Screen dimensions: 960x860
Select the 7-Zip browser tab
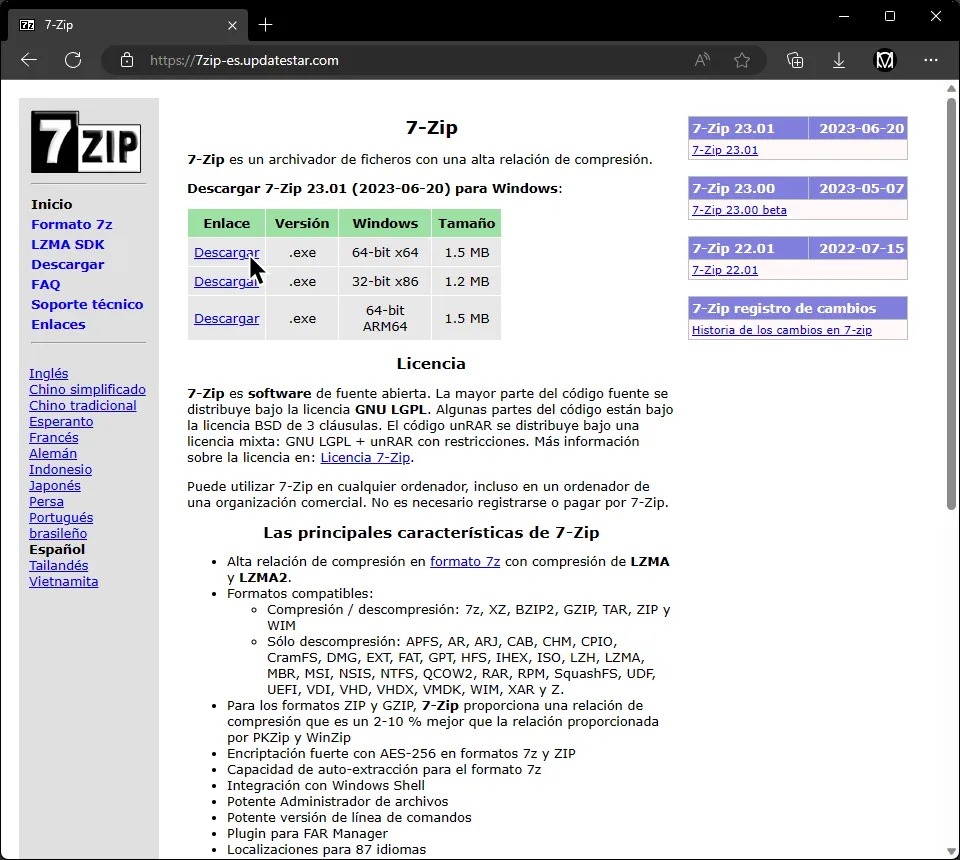coord(120,24)
